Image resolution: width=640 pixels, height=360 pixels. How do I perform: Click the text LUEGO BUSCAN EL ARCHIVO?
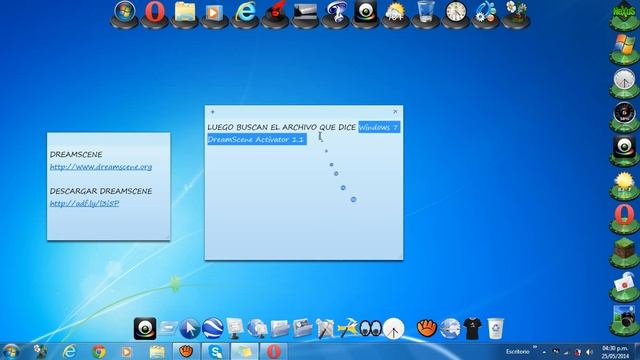(263, 127)
